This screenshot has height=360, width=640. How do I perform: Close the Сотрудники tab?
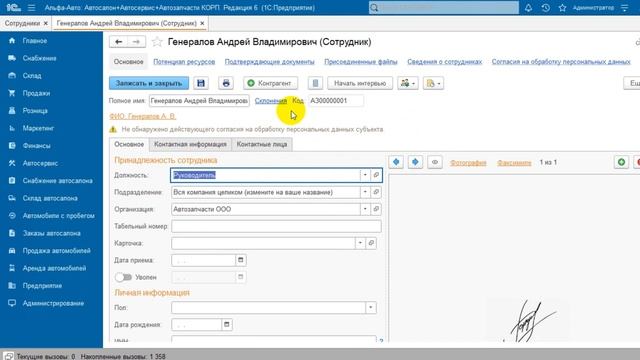(46, 23)
